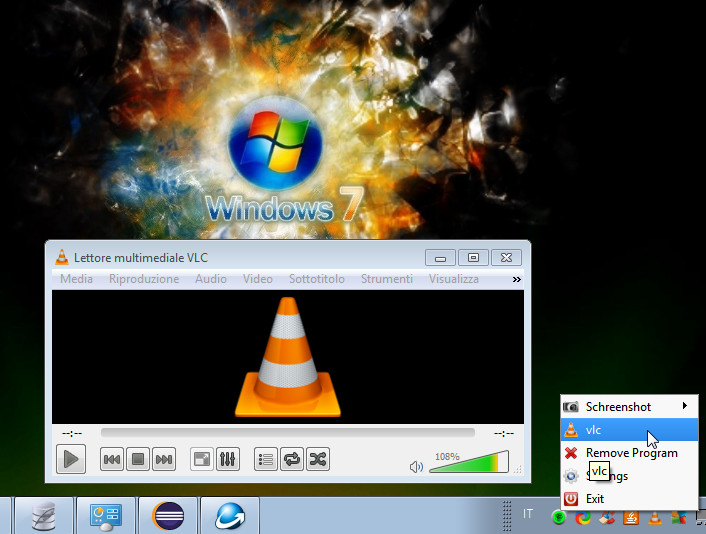Screen dimensions: 706x534
Task: Click the colorful Windows flag tray icon
Action: tap(679, 518)
